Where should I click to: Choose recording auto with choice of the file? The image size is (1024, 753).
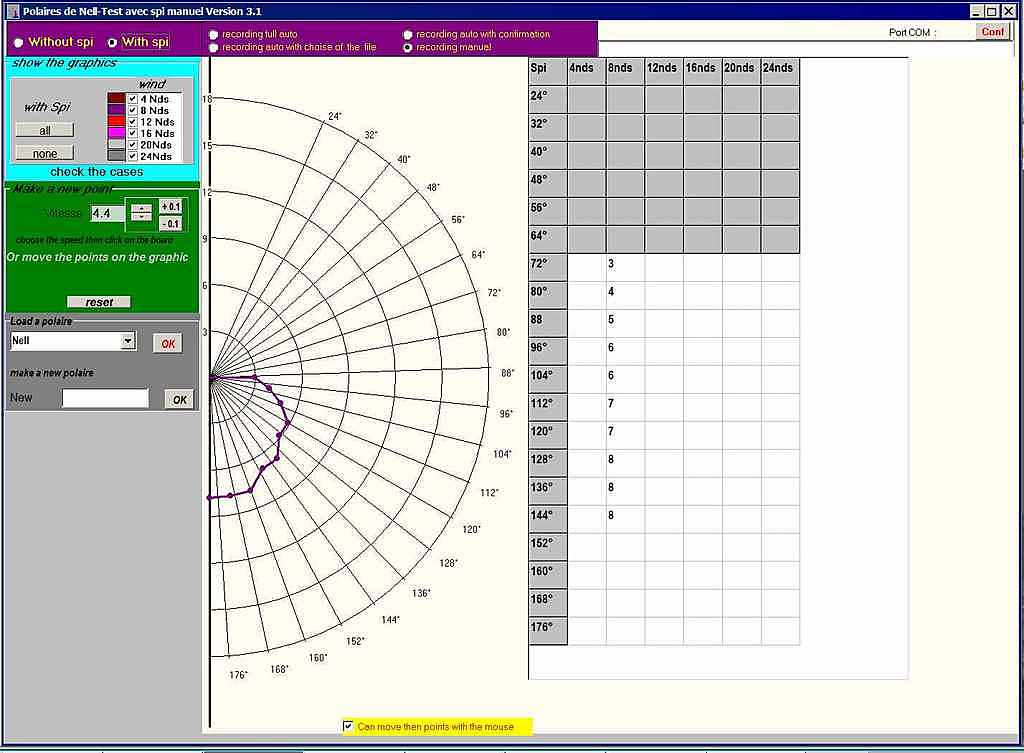click(x=214, y=48)
